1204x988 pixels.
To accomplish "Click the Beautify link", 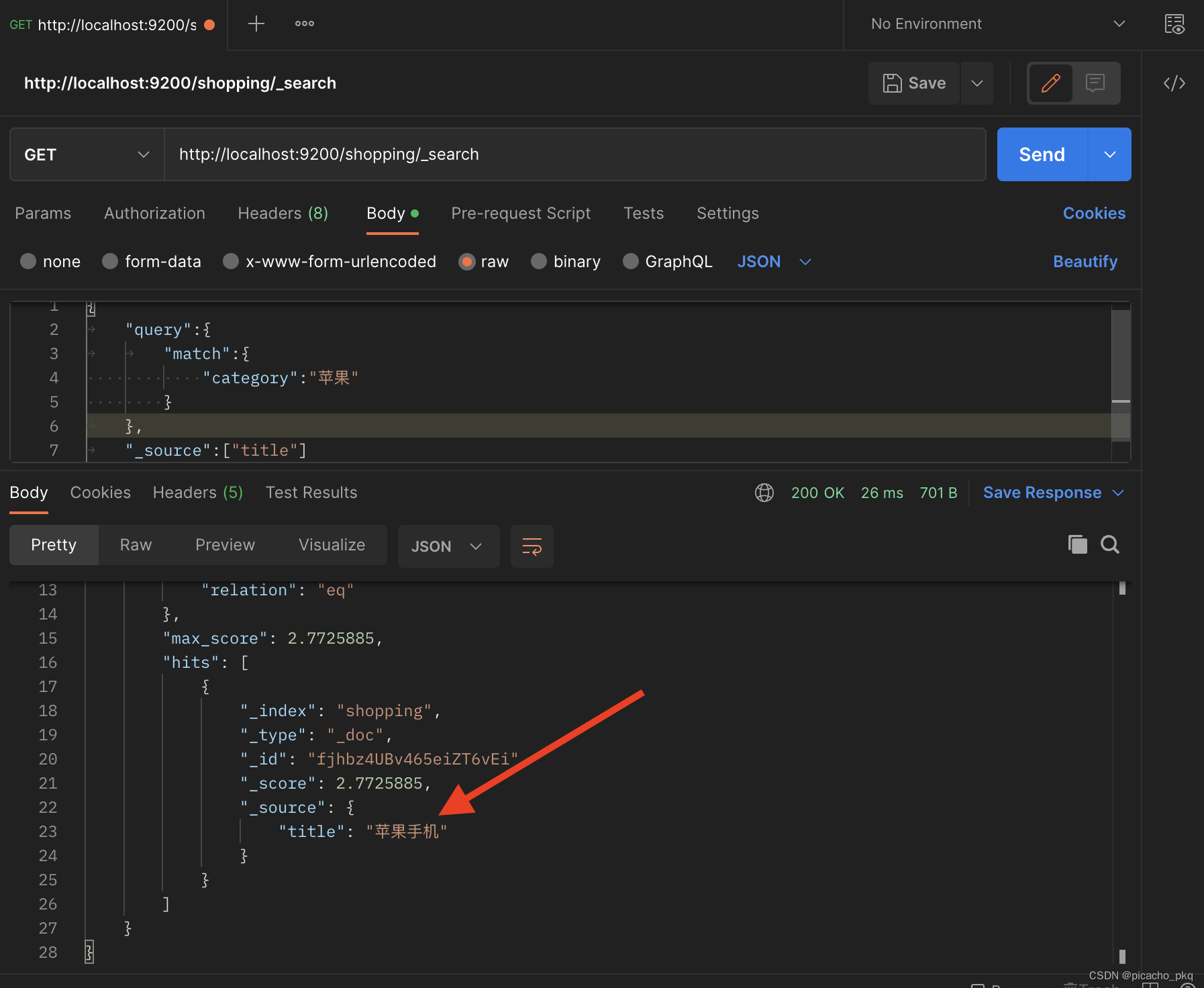I will pyautogui.click(x=1085, y=261).
